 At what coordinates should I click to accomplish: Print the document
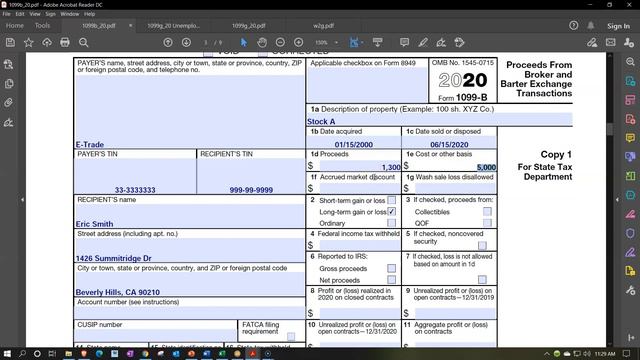click(x=65, y=42)
